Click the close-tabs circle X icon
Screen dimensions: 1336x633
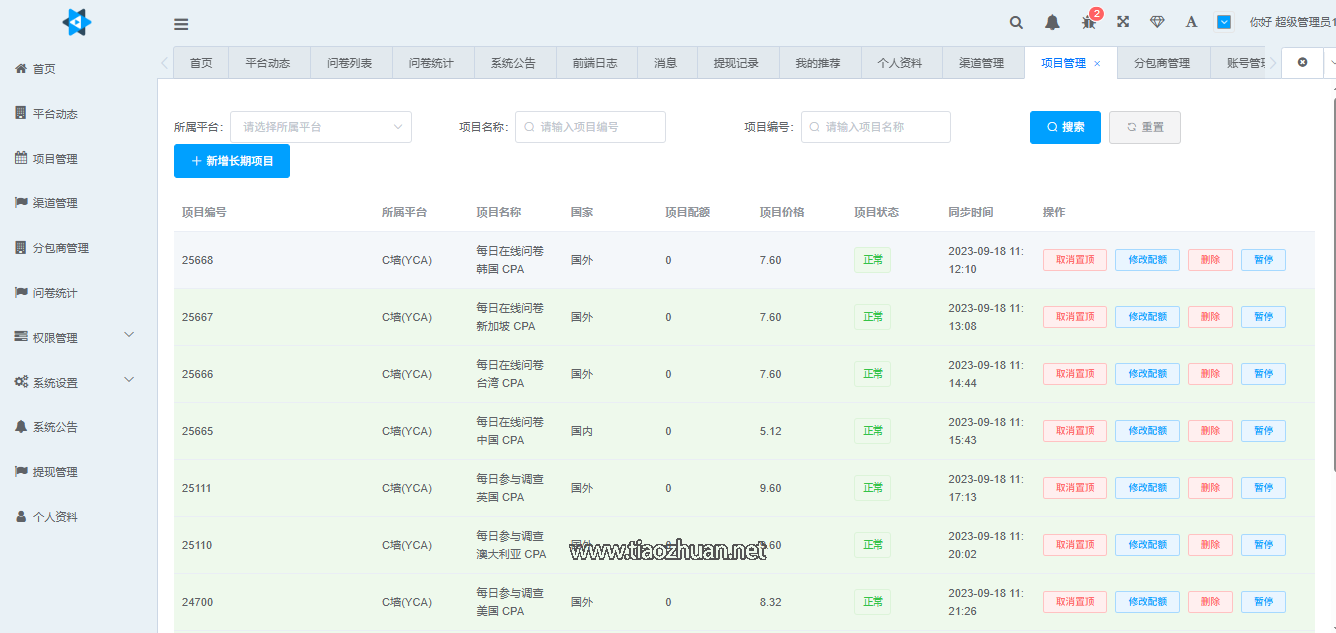coord(1302,62)
